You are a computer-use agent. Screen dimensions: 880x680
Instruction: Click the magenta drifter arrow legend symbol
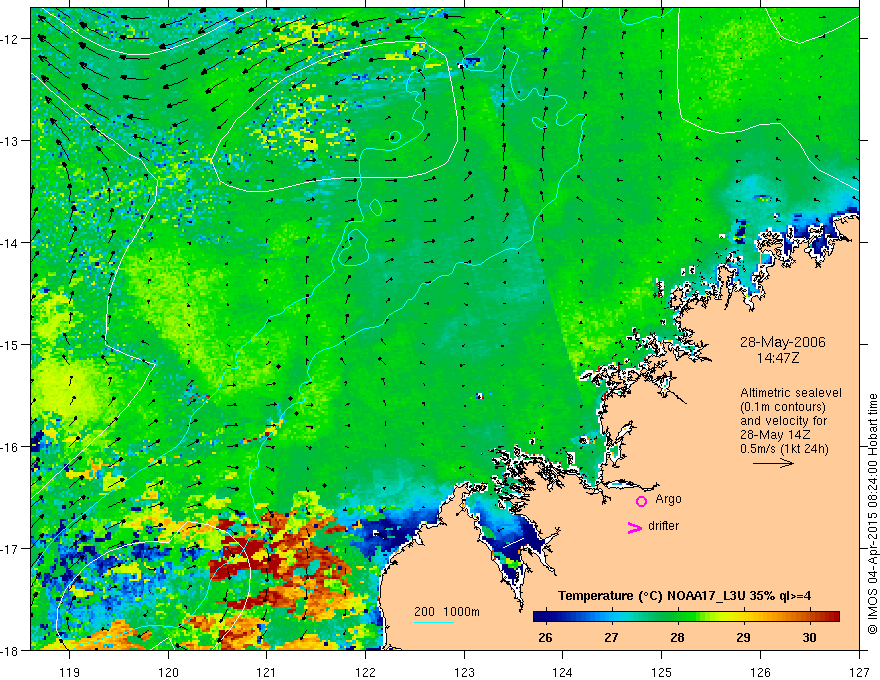point(635,528)
